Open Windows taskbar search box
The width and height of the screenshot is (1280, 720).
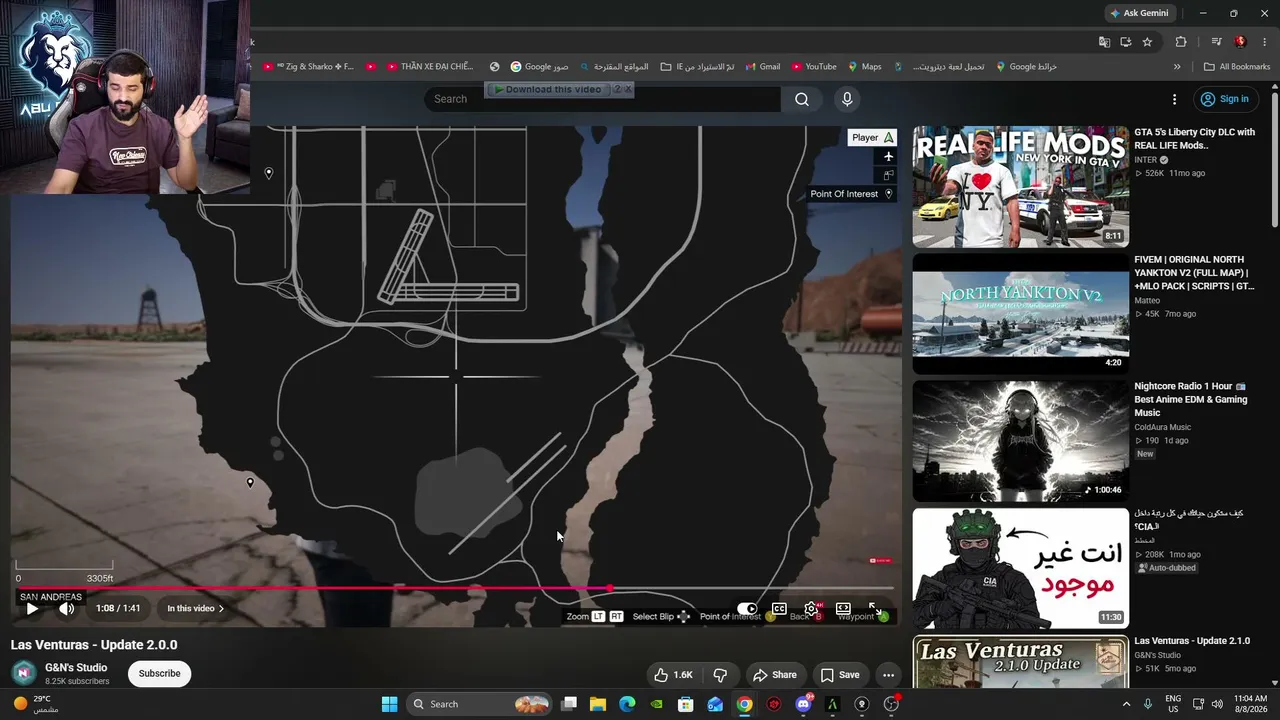tap(480, 704)
